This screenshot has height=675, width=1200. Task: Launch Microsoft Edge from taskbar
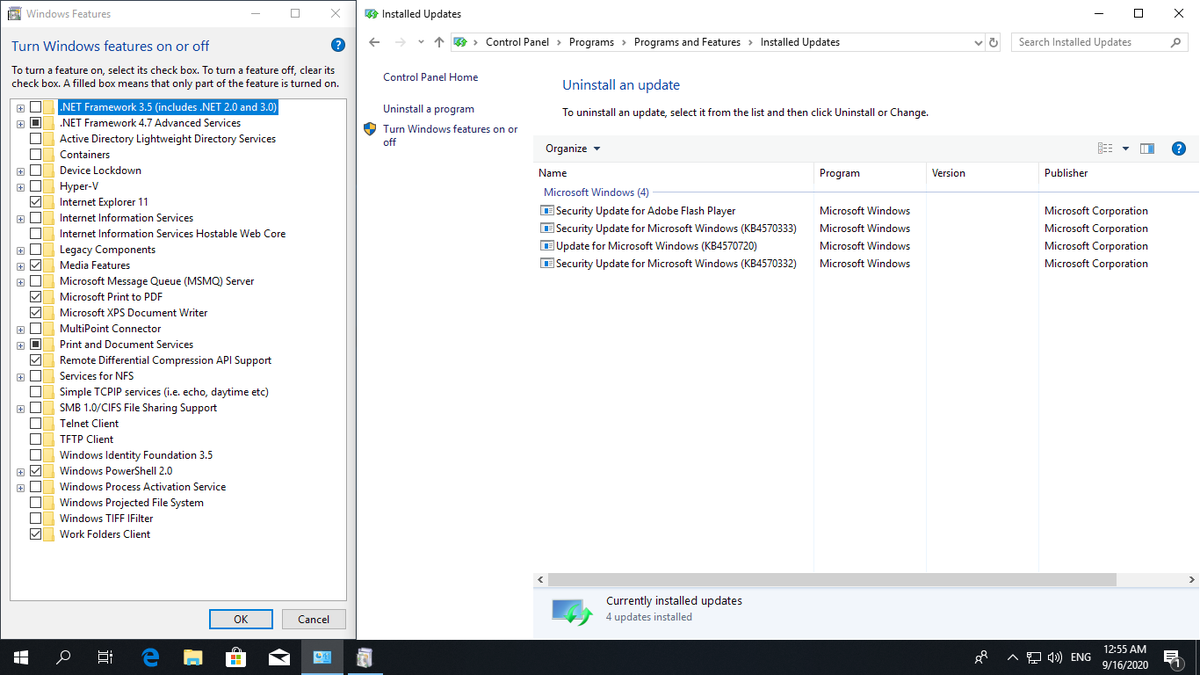151,657
